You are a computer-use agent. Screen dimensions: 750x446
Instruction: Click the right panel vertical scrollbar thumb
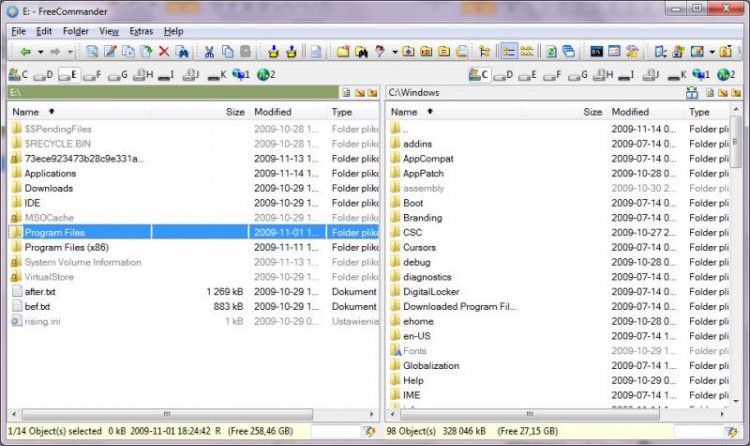[736, 142]
